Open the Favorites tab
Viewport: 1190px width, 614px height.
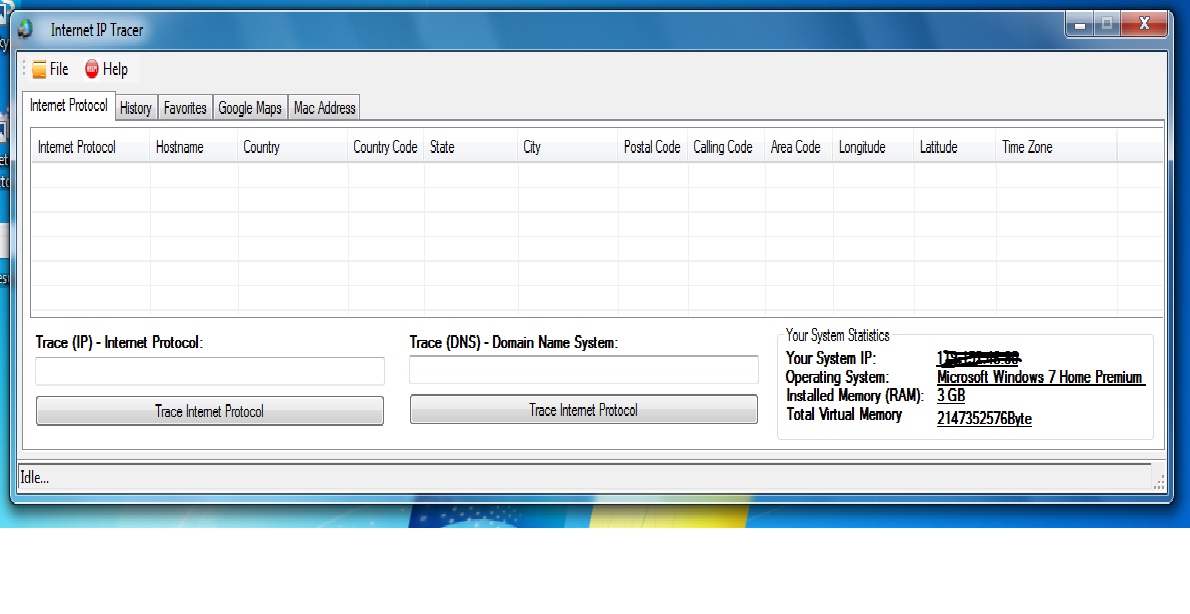[184, 108]
